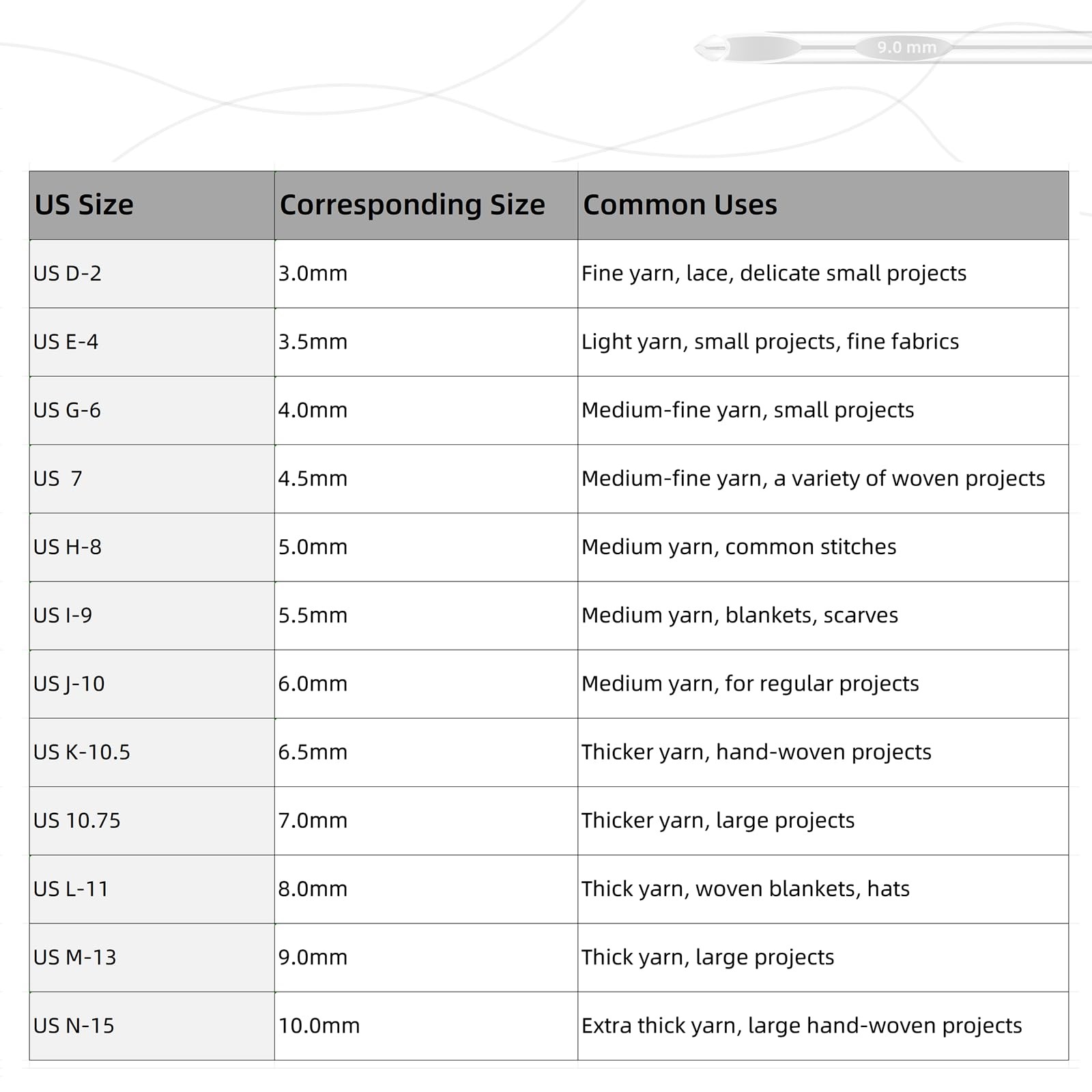This screenshot has height=1092, width=1092.
Task: Select the Common Uses column header
Action: tap(823, 205)
